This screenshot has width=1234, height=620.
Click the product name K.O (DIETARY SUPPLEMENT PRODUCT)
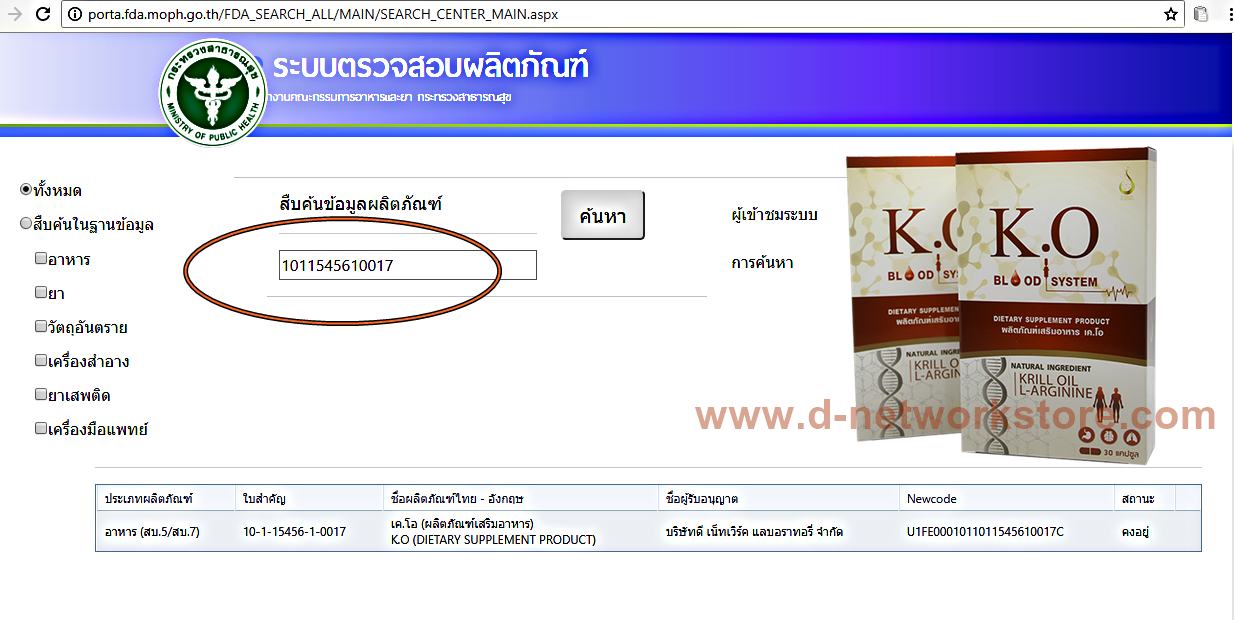tap(493, 540)
